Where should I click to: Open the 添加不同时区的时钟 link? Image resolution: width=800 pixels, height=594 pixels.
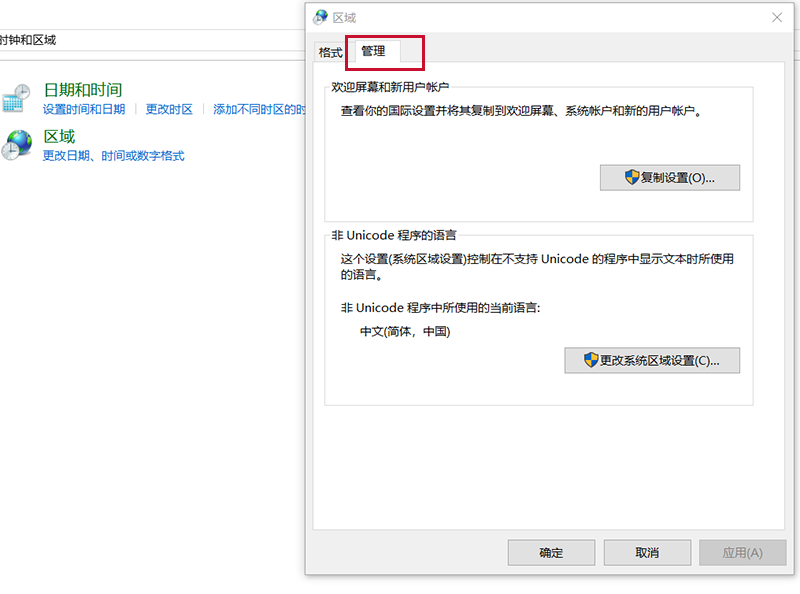259,109
